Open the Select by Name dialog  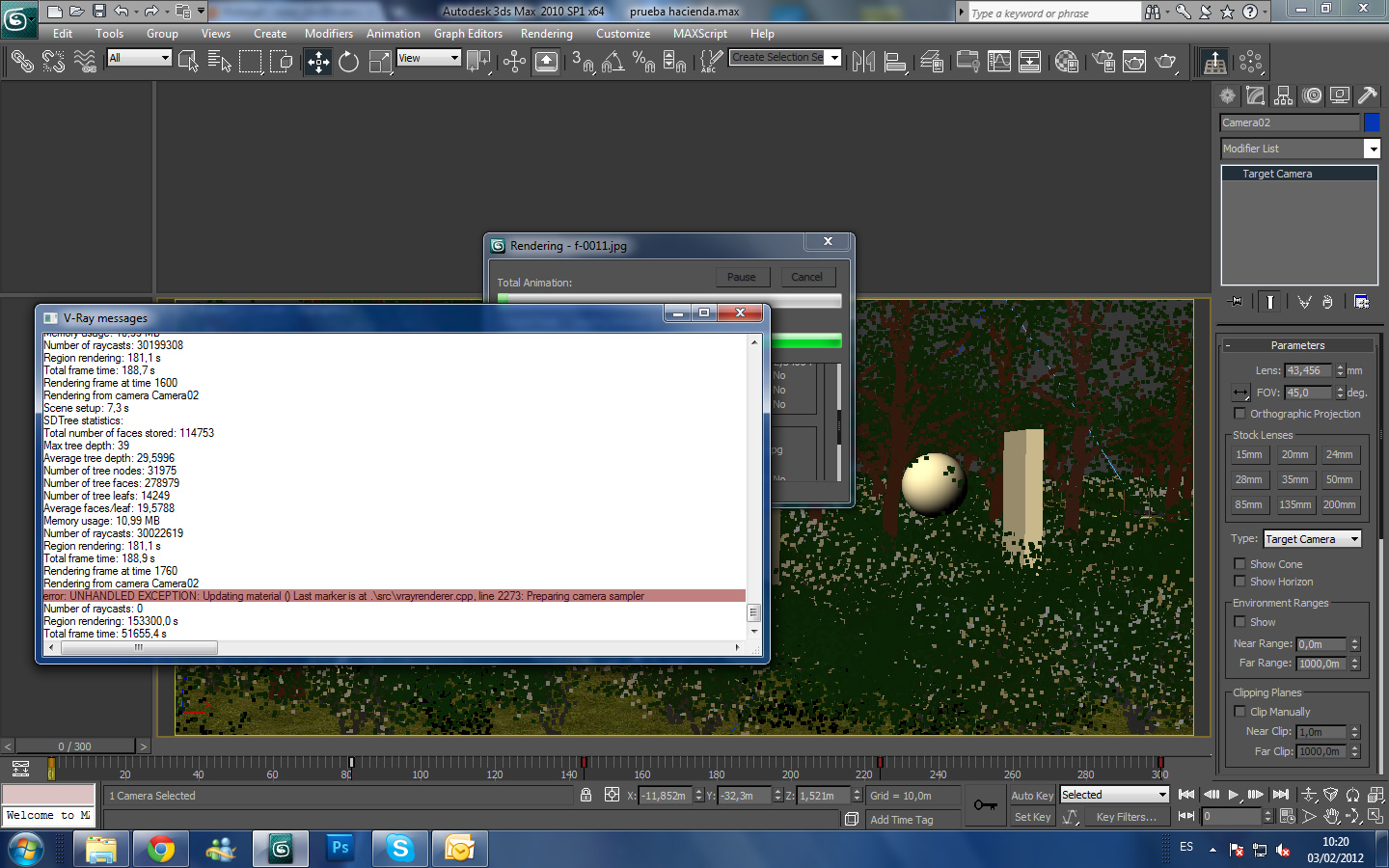[x=219, y=62]
